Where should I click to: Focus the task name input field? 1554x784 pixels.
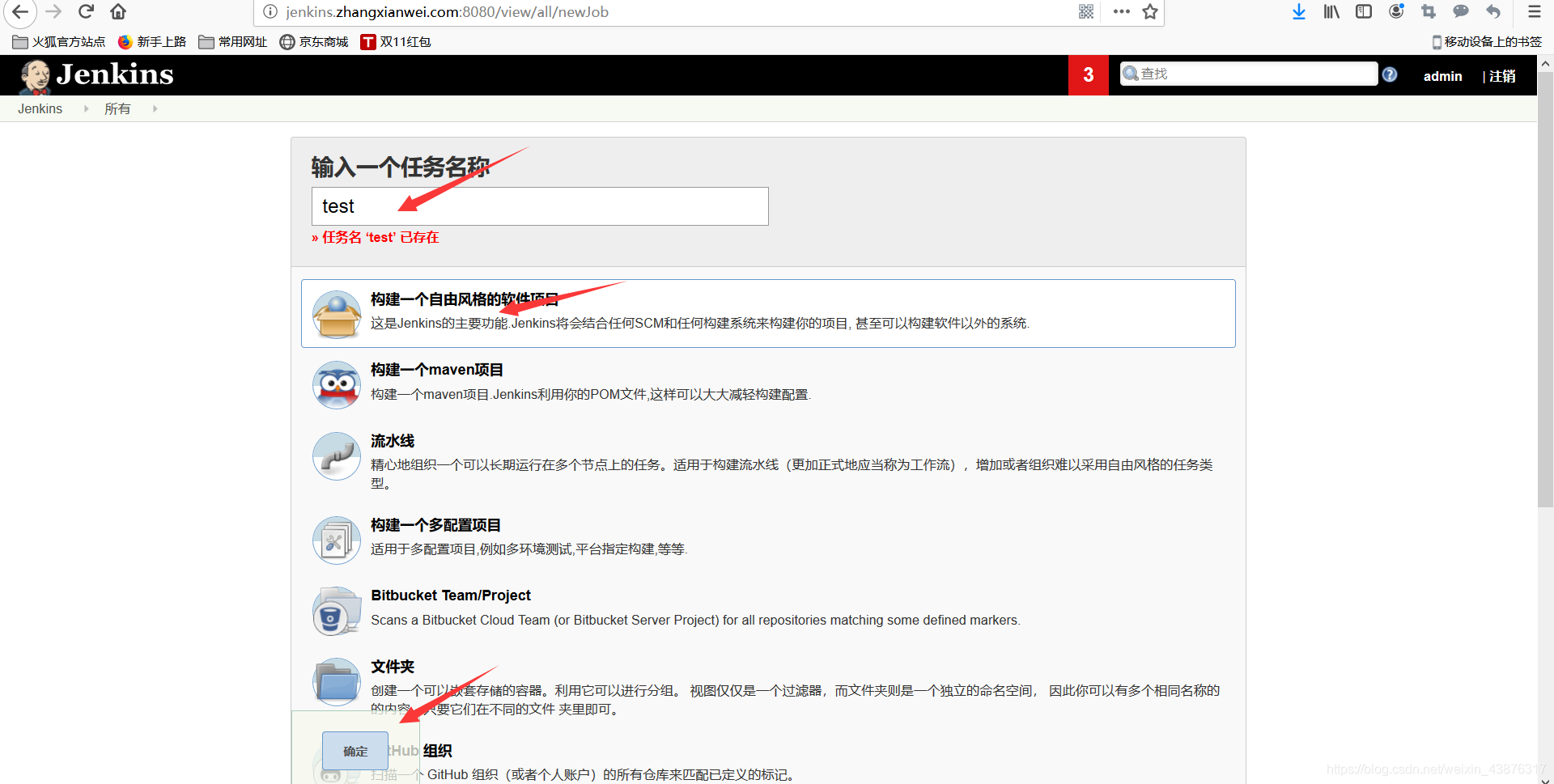click(x=540, y=206)
